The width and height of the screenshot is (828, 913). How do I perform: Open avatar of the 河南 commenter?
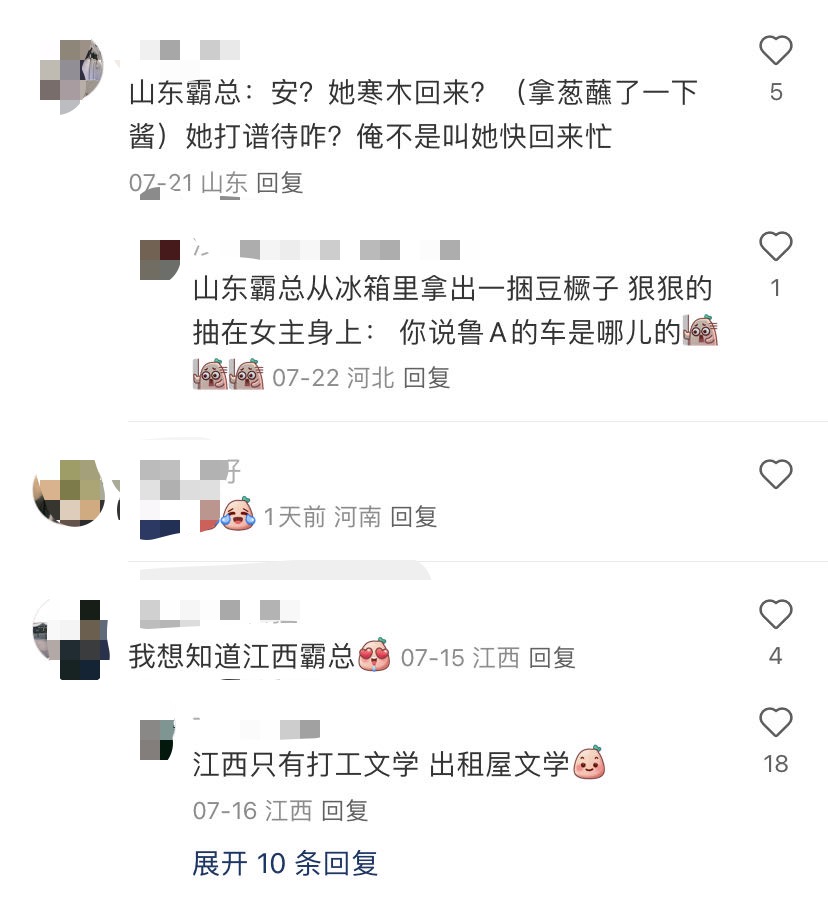point(70,493)
